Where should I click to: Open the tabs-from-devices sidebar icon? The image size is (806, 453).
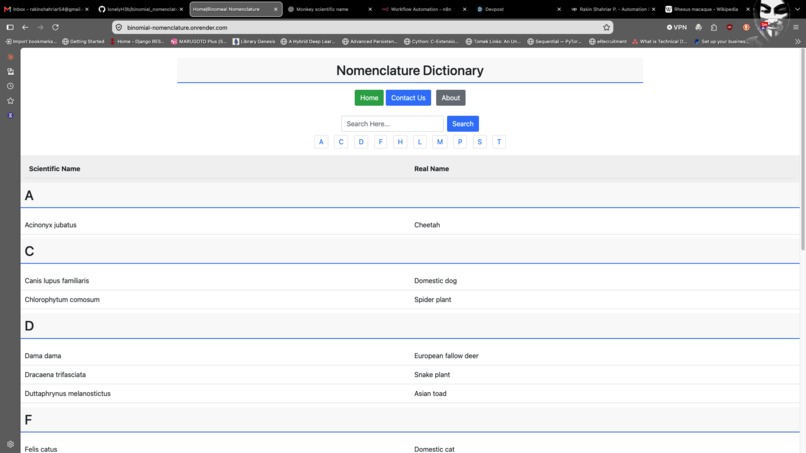pos(10,71)
